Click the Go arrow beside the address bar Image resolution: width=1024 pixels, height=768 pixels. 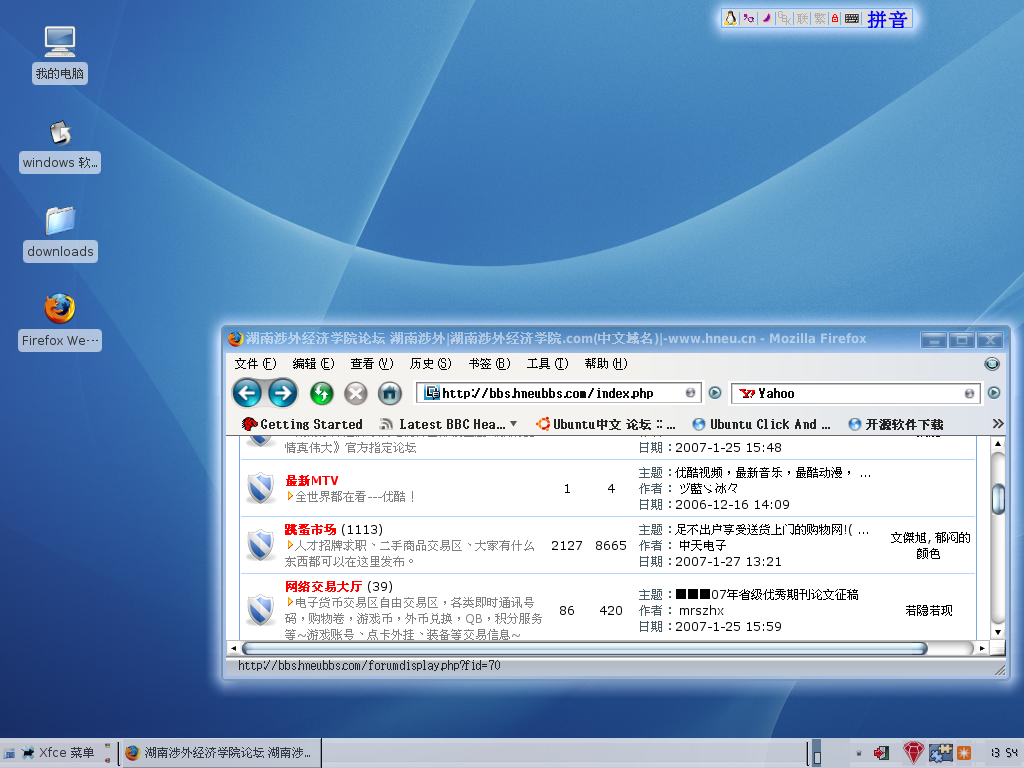[715, 393]
